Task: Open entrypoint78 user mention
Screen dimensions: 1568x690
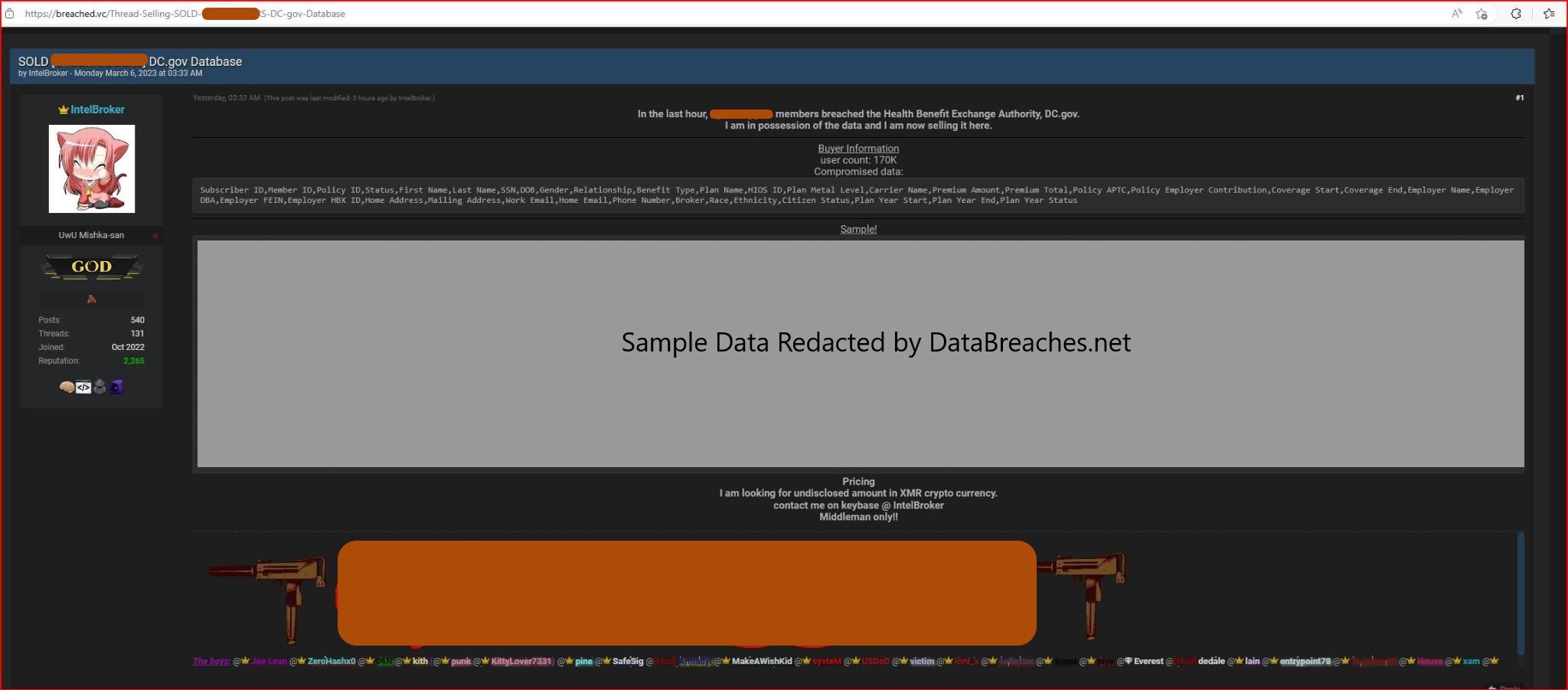Action: 1305,662
